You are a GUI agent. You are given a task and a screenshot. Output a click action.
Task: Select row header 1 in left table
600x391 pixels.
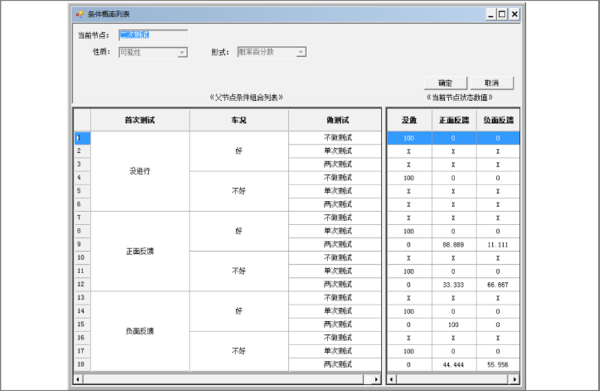tap(82, 138)
